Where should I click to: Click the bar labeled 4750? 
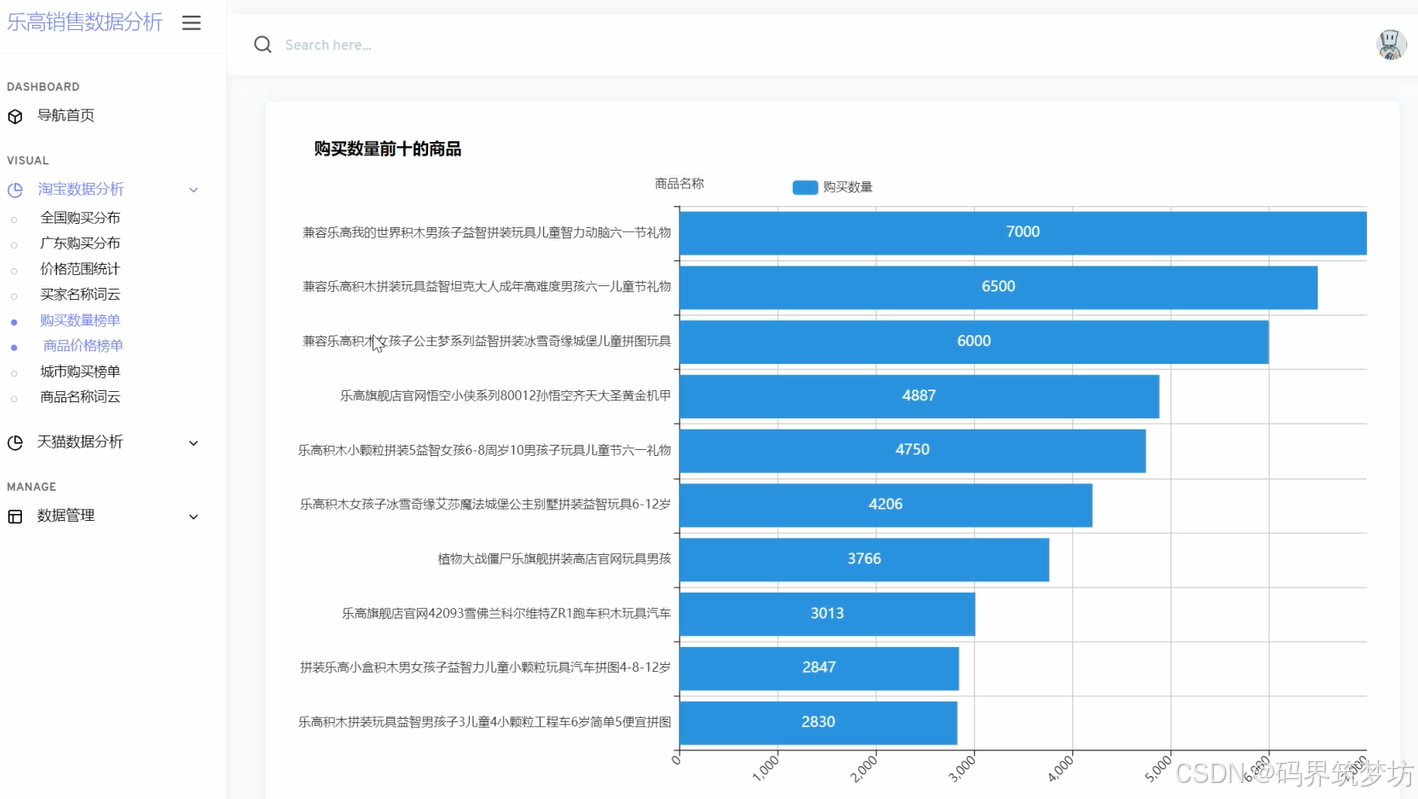point(912,450)
